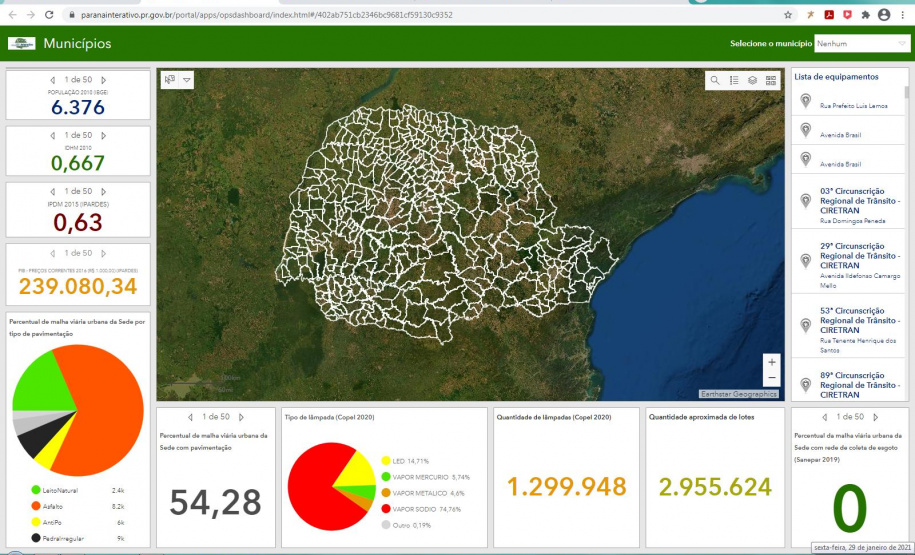Show the map legend panel
Image resolution: width=915 pixels, height=555 pixels.
coord(733,80)
